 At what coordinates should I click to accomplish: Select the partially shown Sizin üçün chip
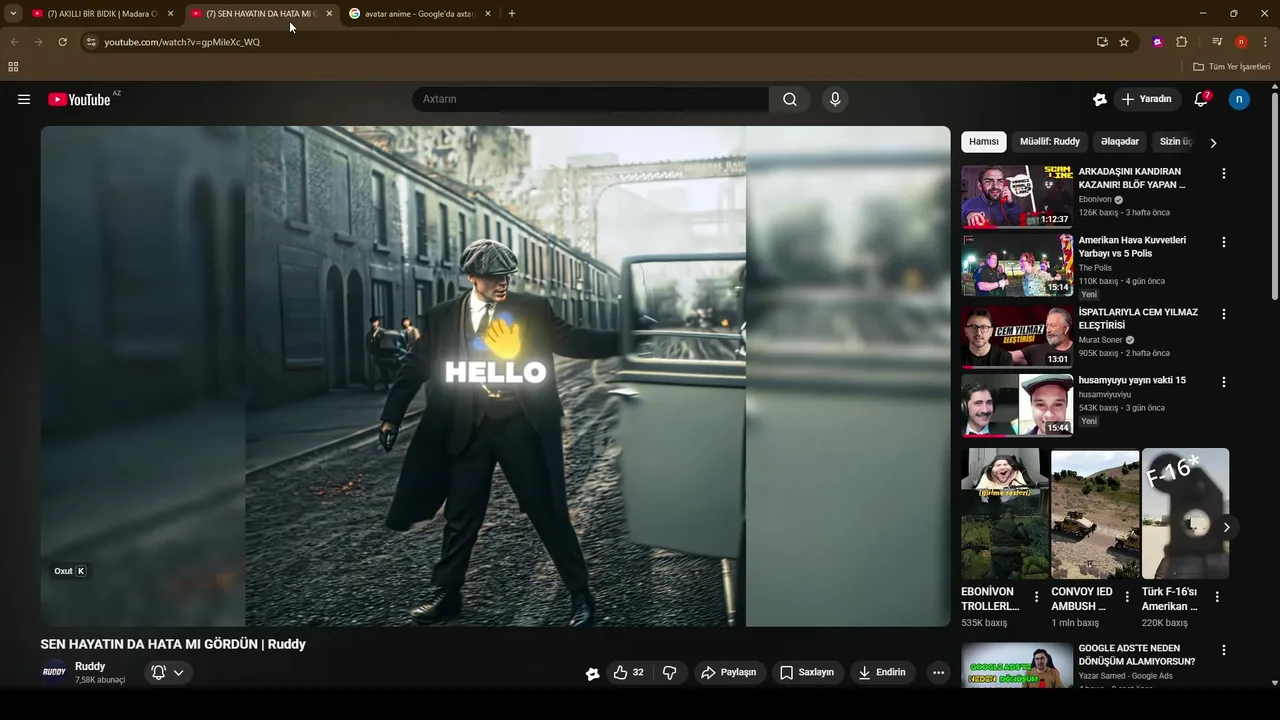[x=1176, y=142]
